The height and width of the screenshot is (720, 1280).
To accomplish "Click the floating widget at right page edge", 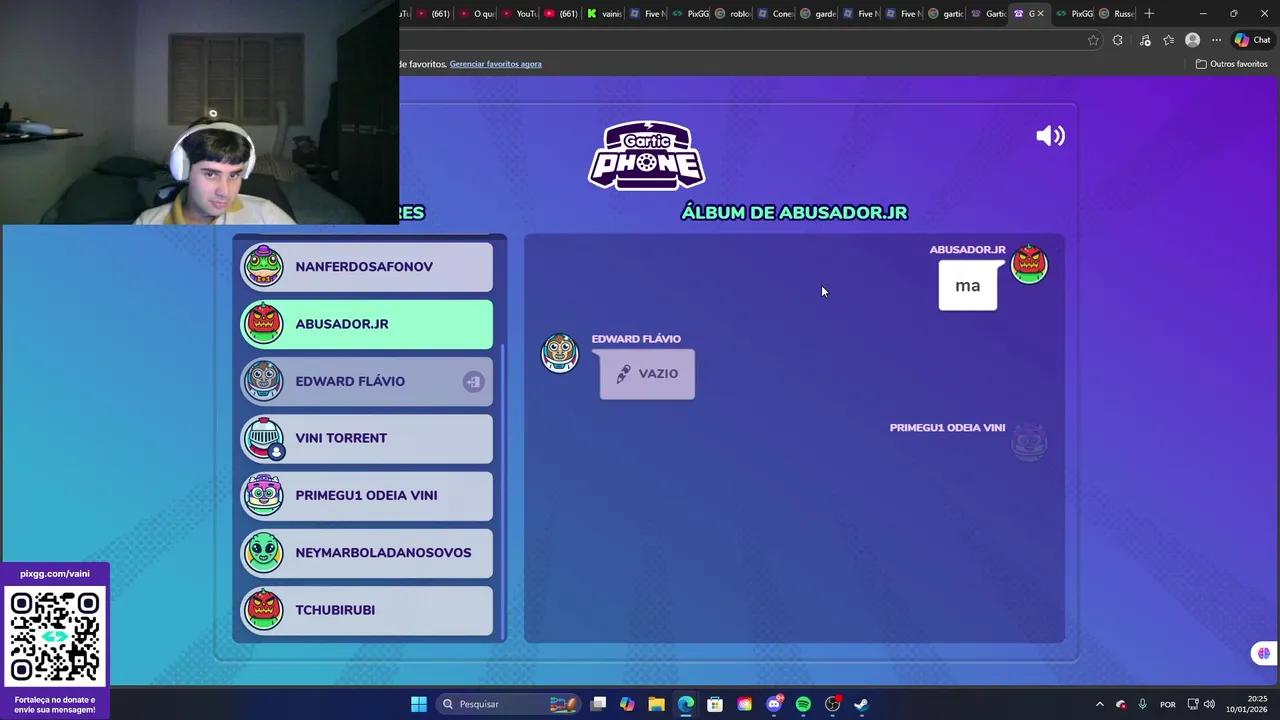I will (1263, 653).
